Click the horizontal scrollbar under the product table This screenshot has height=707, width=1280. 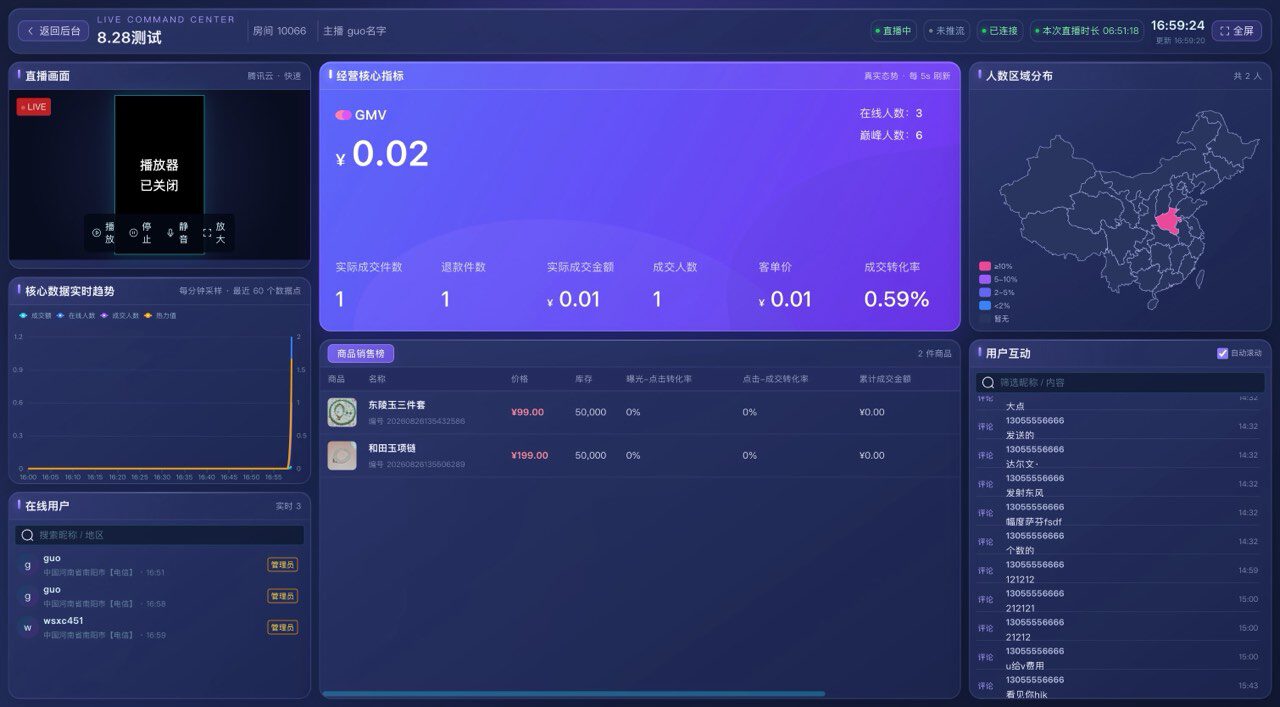[574, 693]
